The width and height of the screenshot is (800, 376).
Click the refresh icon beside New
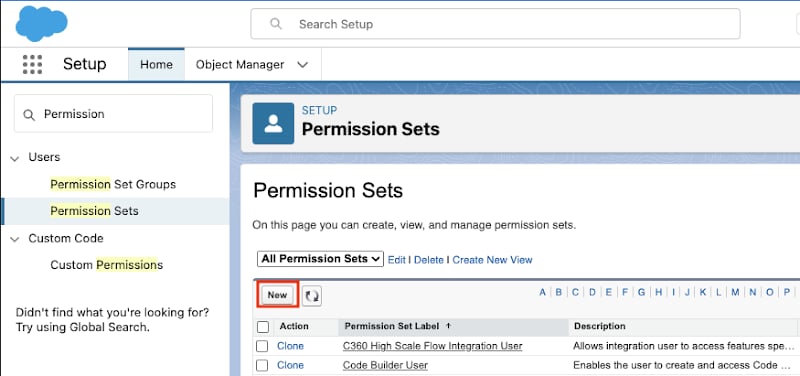pyautogui.click(x=312, y=295)
